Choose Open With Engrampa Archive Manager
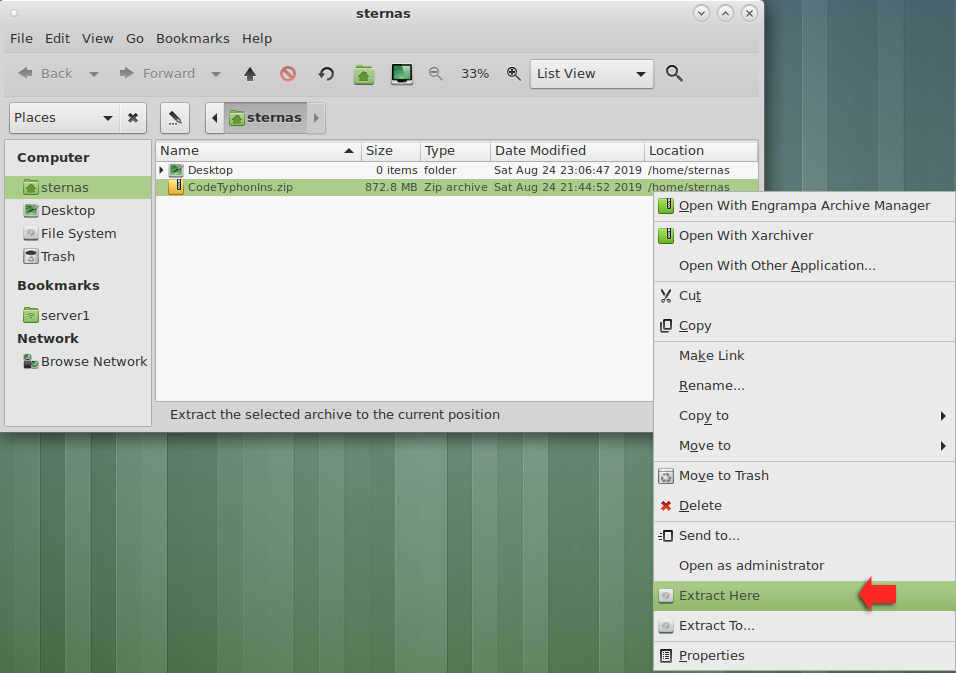Viewport: 956px width, 673px height. [804, 206]
